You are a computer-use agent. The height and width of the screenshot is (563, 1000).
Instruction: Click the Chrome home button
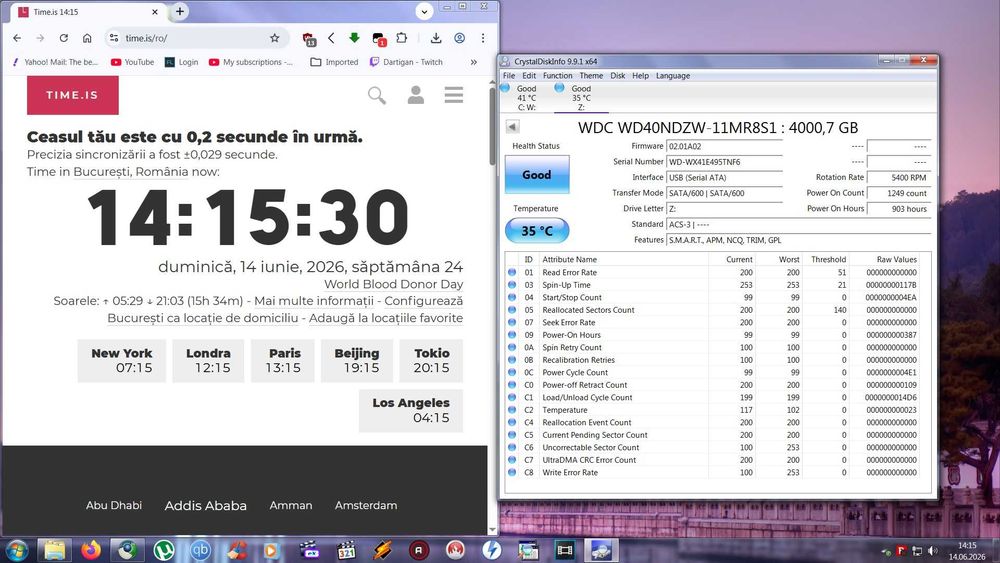point(87,38)
